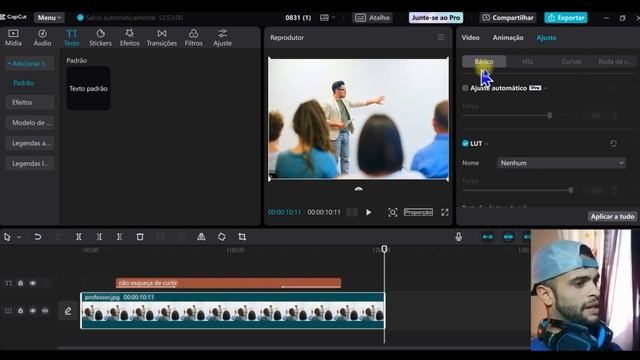Screen dimensions: 640x360
Task: Lock the text track
Action: coord(20,283)
